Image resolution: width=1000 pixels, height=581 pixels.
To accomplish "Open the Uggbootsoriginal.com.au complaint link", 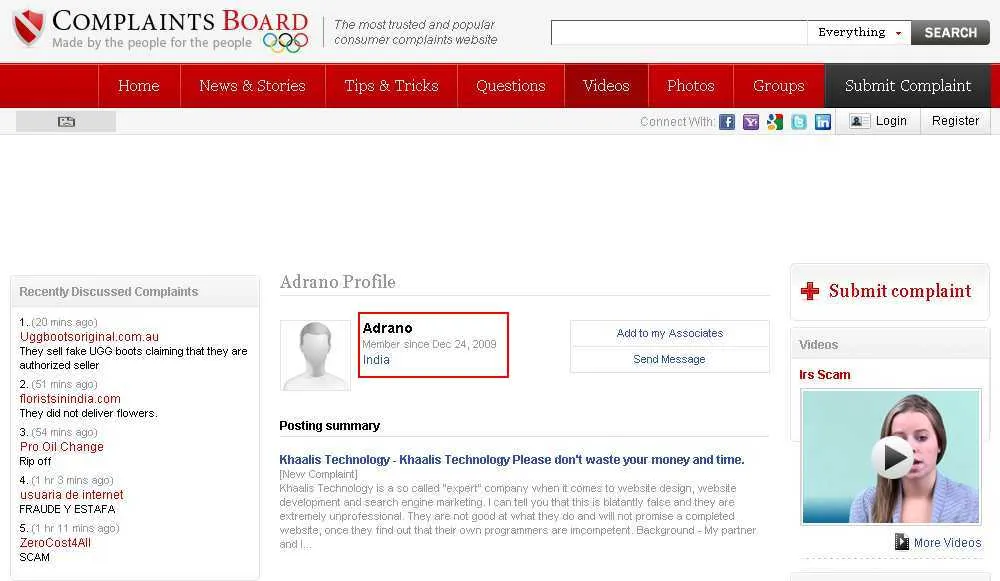I will click(89, 337).
